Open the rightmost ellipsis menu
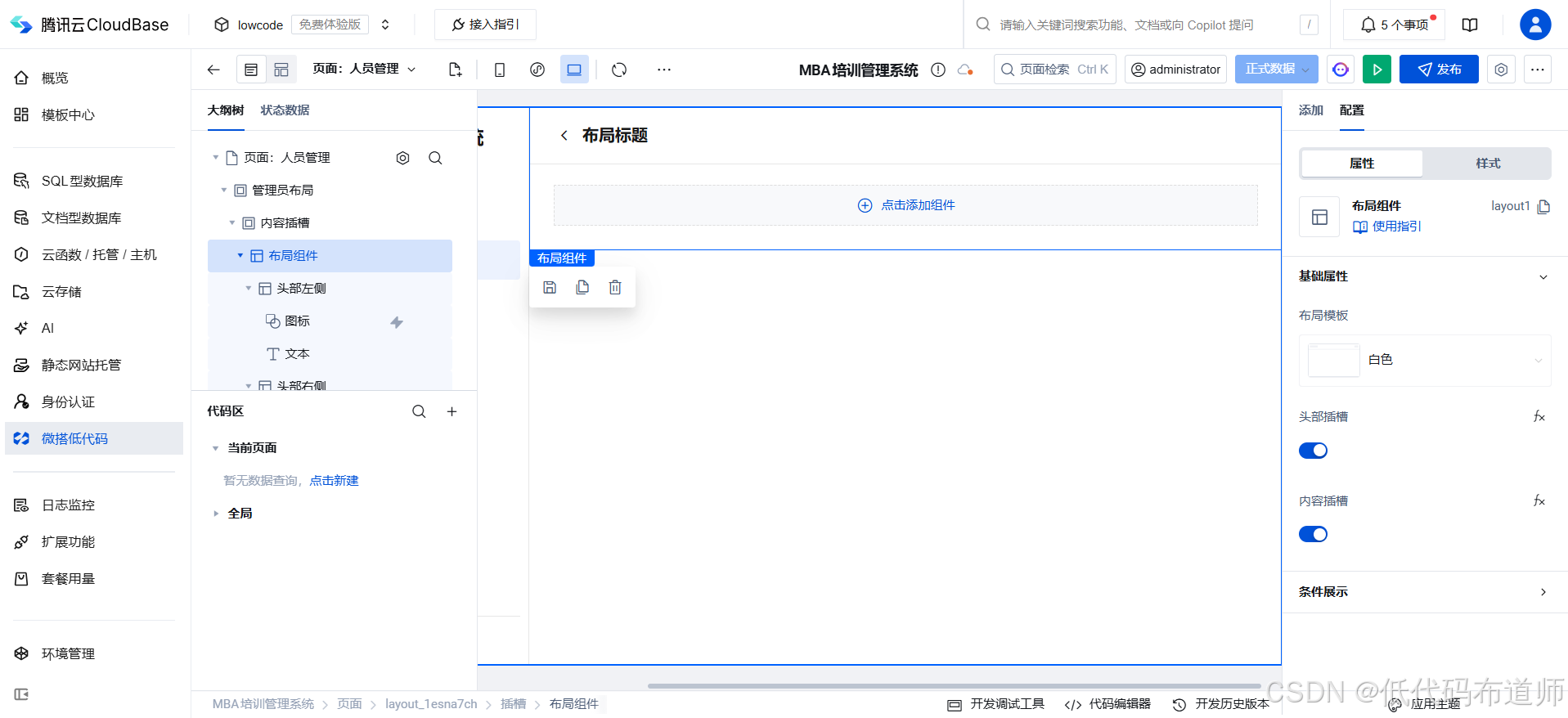This screenshot has height=718, width=1568. pos(1538,70)
